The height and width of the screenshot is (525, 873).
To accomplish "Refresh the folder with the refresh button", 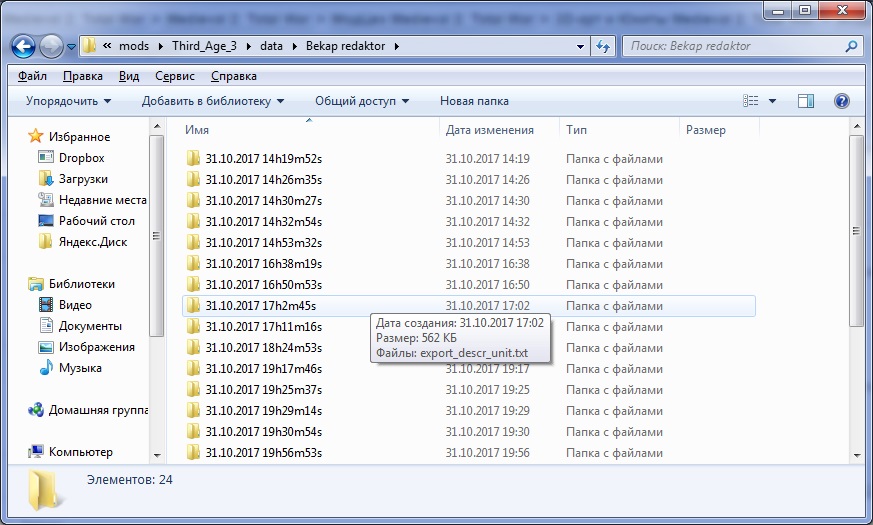I will pos(602,47).
